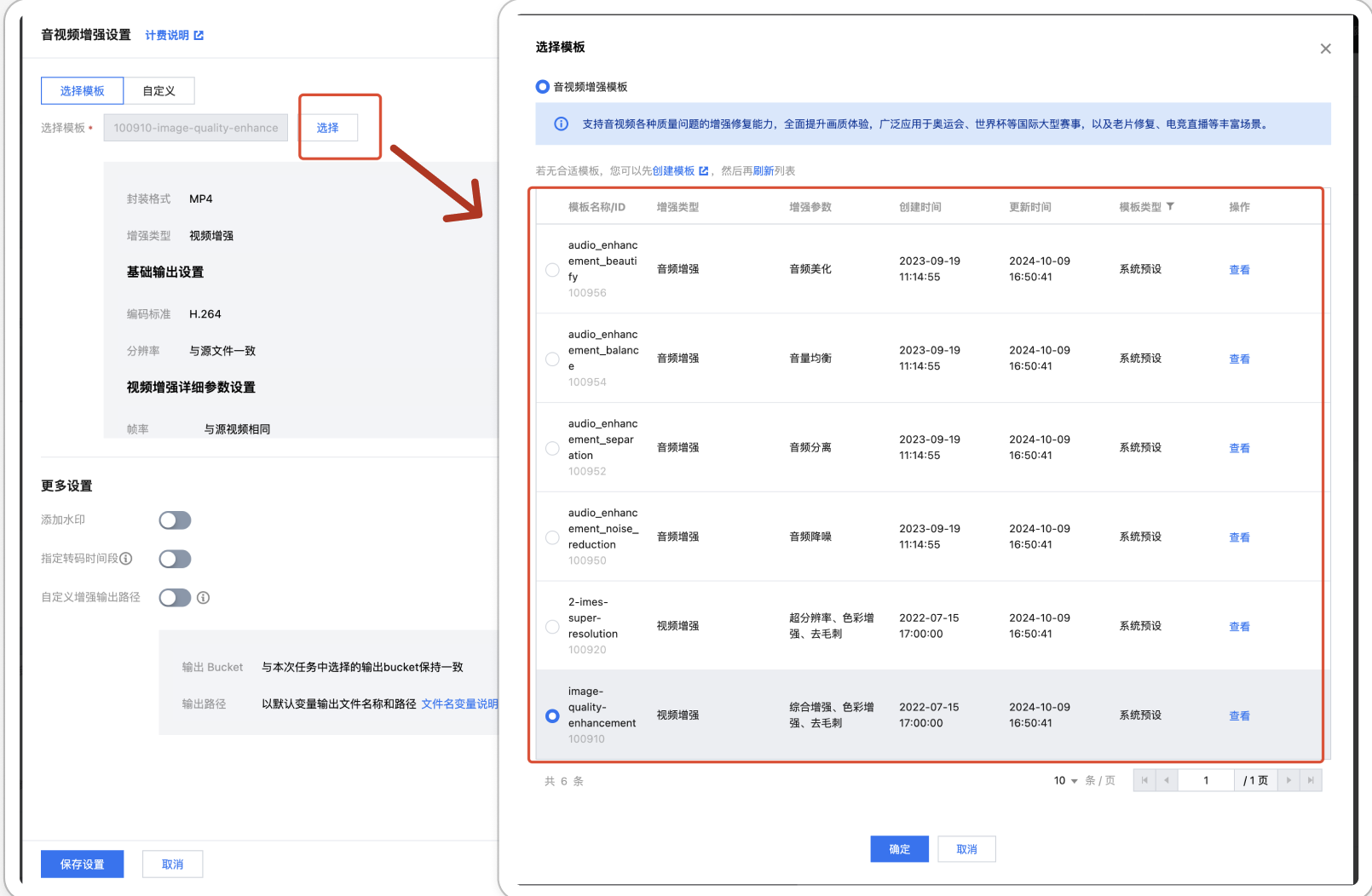Image resolution: width=1372 pixels, height=896 pixels.
Task: Go to the previous page of templates
Action: point(1167,780)
